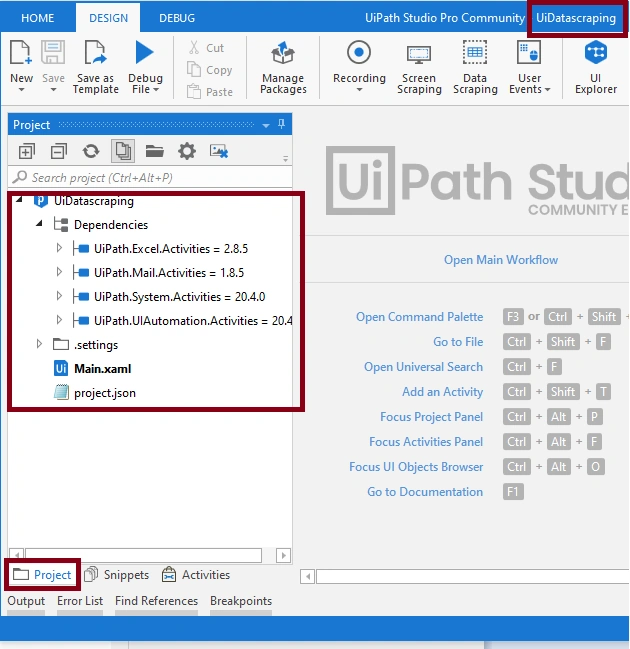
Task: Collapse the UiDatascraping project node
Action: (19, 200)
